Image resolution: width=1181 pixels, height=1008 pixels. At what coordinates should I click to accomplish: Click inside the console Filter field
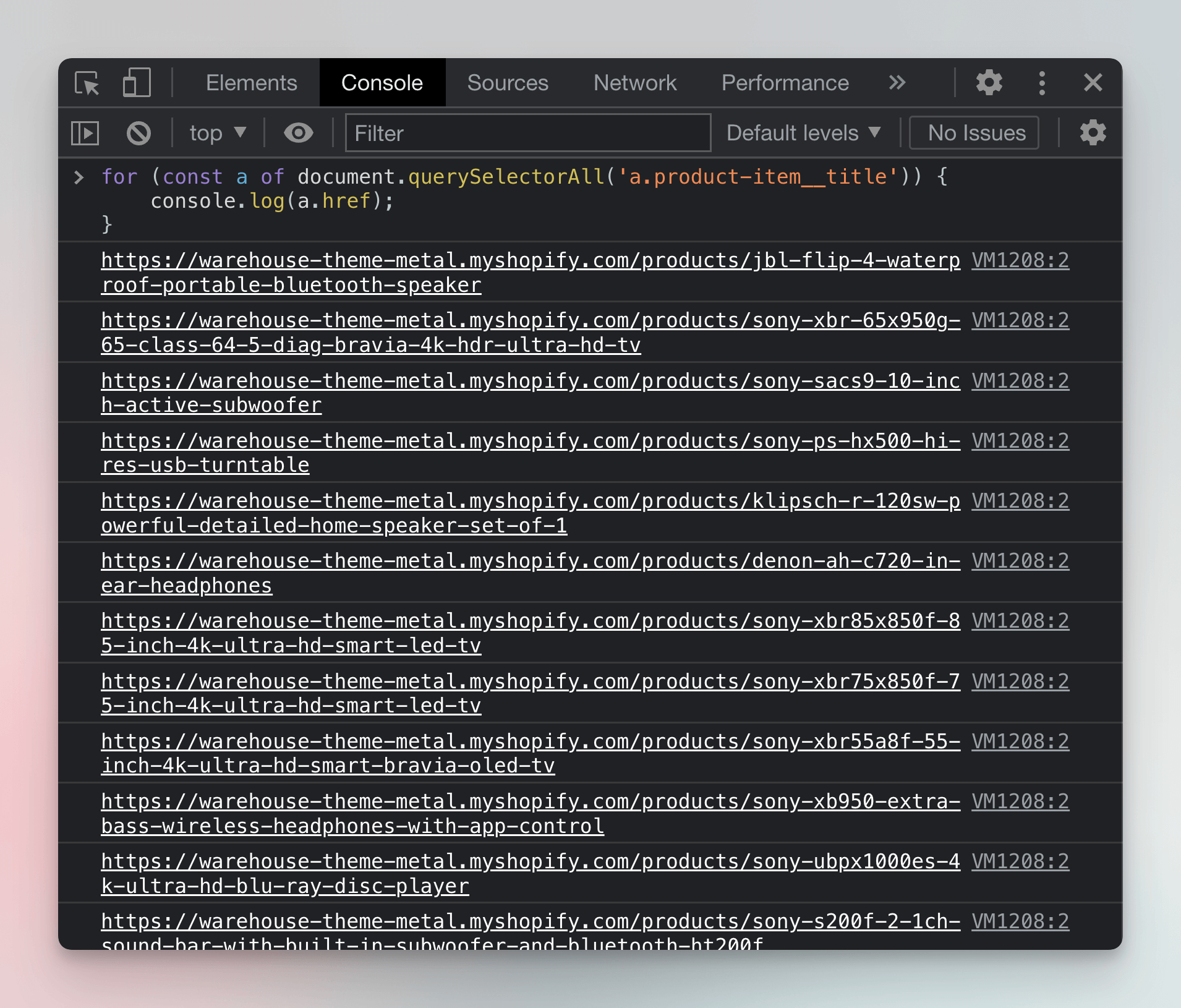(x=527, y=132)
